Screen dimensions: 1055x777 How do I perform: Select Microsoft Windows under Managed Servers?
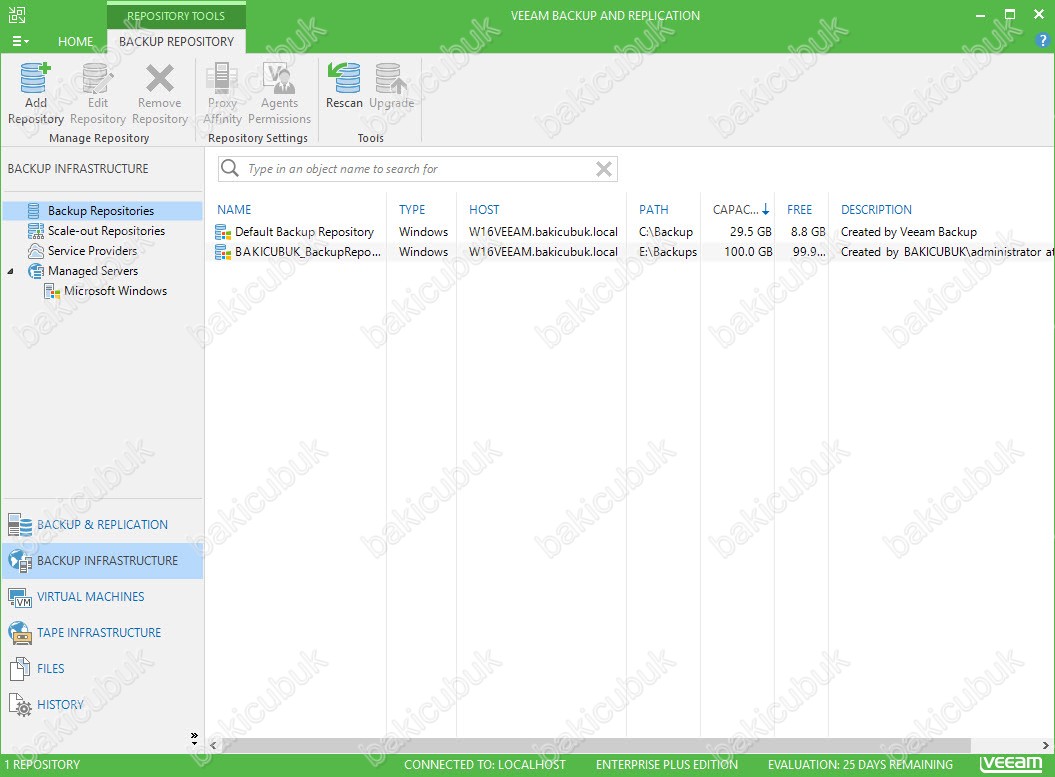[x=116, y=291]
